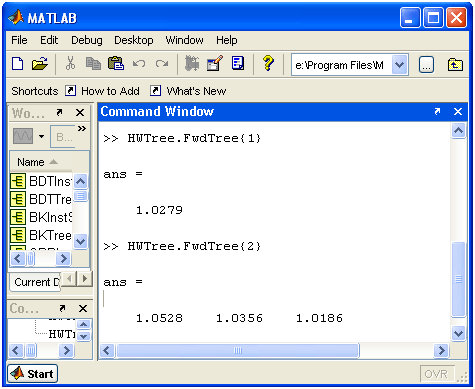The image size is (475, 389).
Task: Click the Profiler toolbar icon
Action: pos(238,63)
